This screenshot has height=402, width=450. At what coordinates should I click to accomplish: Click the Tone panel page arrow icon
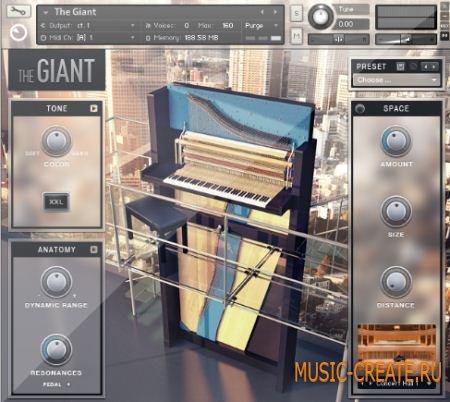[94, 108]
